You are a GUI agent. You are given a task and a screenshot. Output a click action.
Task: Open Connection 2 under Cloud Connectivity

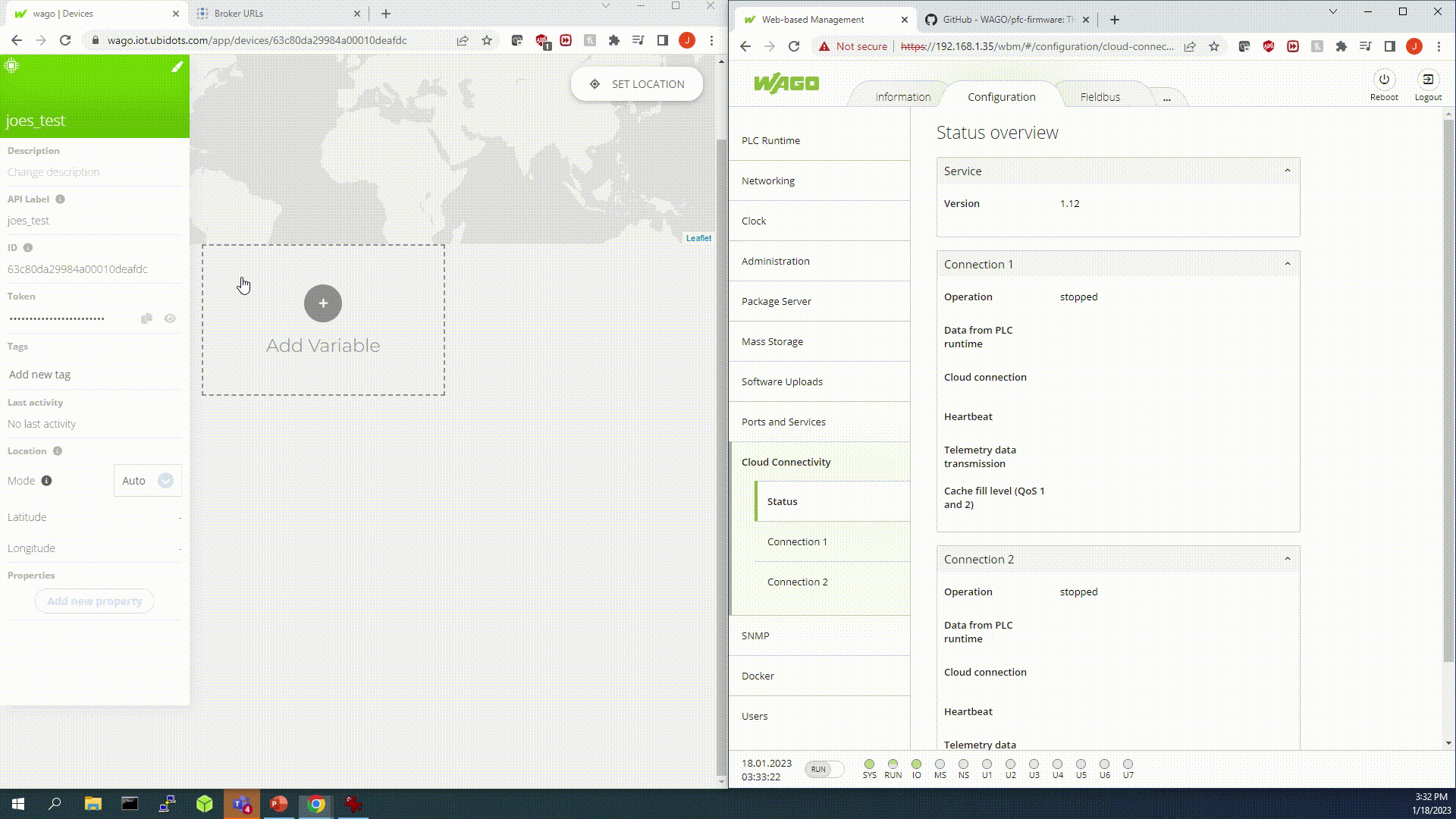pos(833,582)
